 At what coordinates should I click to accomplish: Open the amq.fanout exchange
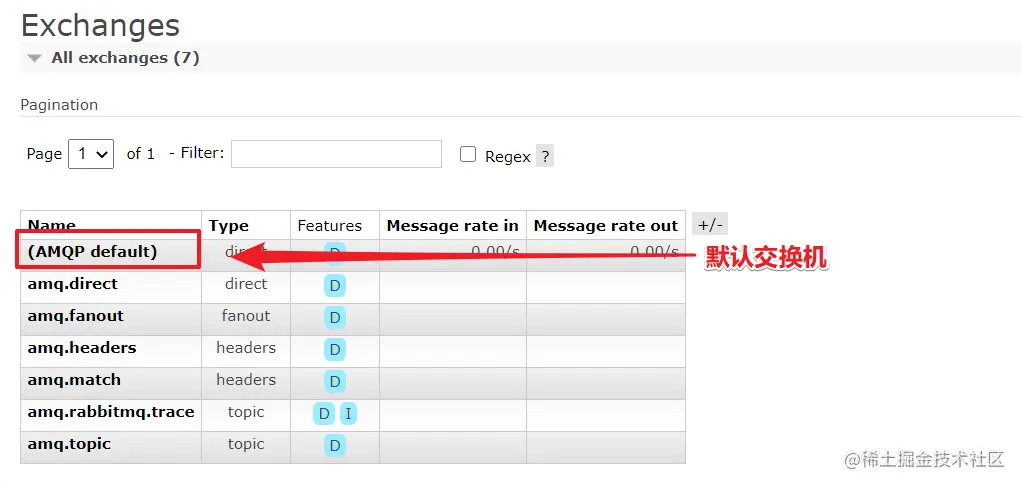pos(76,316)
